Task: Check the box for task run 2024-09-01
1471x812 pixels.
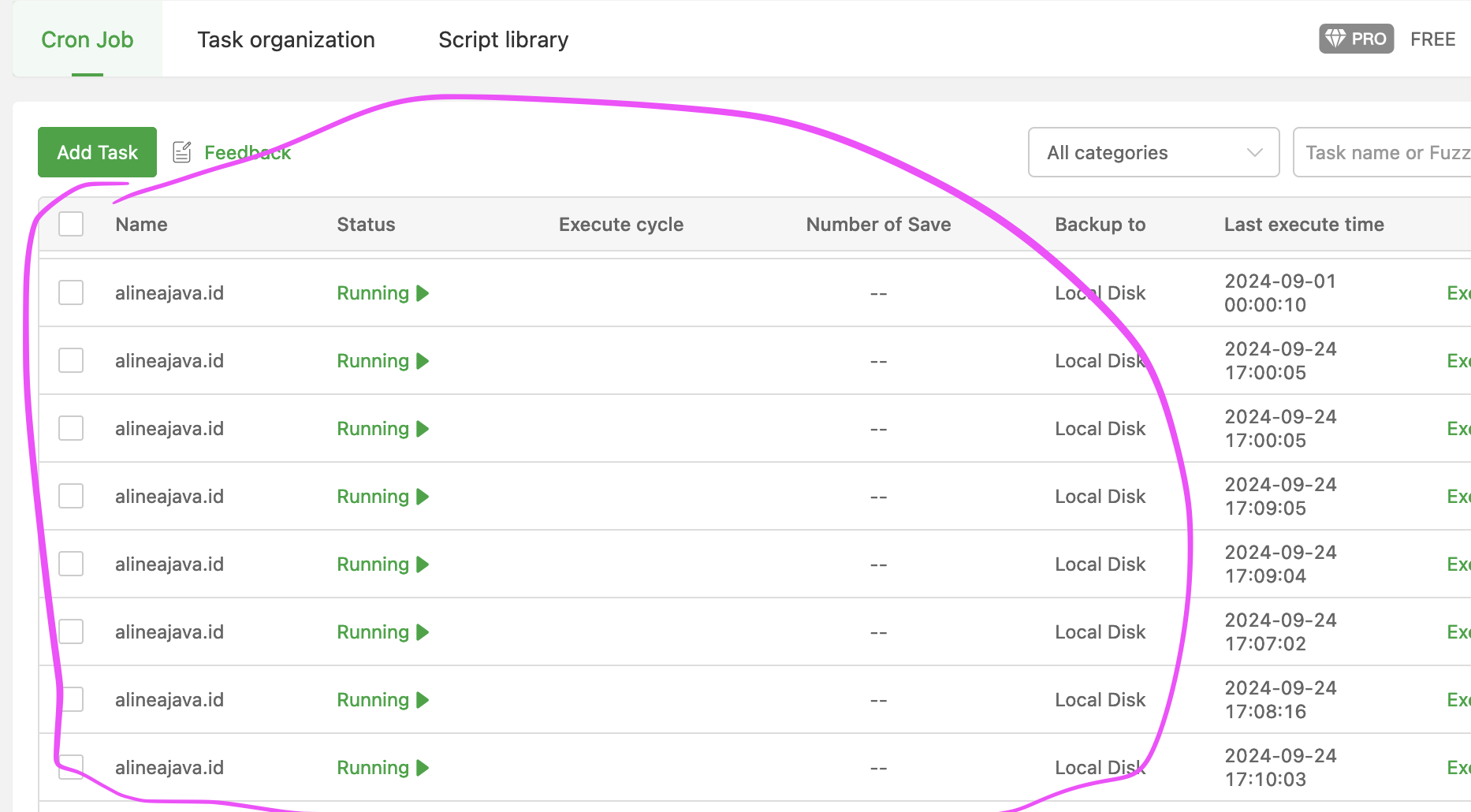Action: tap(71, 293)
